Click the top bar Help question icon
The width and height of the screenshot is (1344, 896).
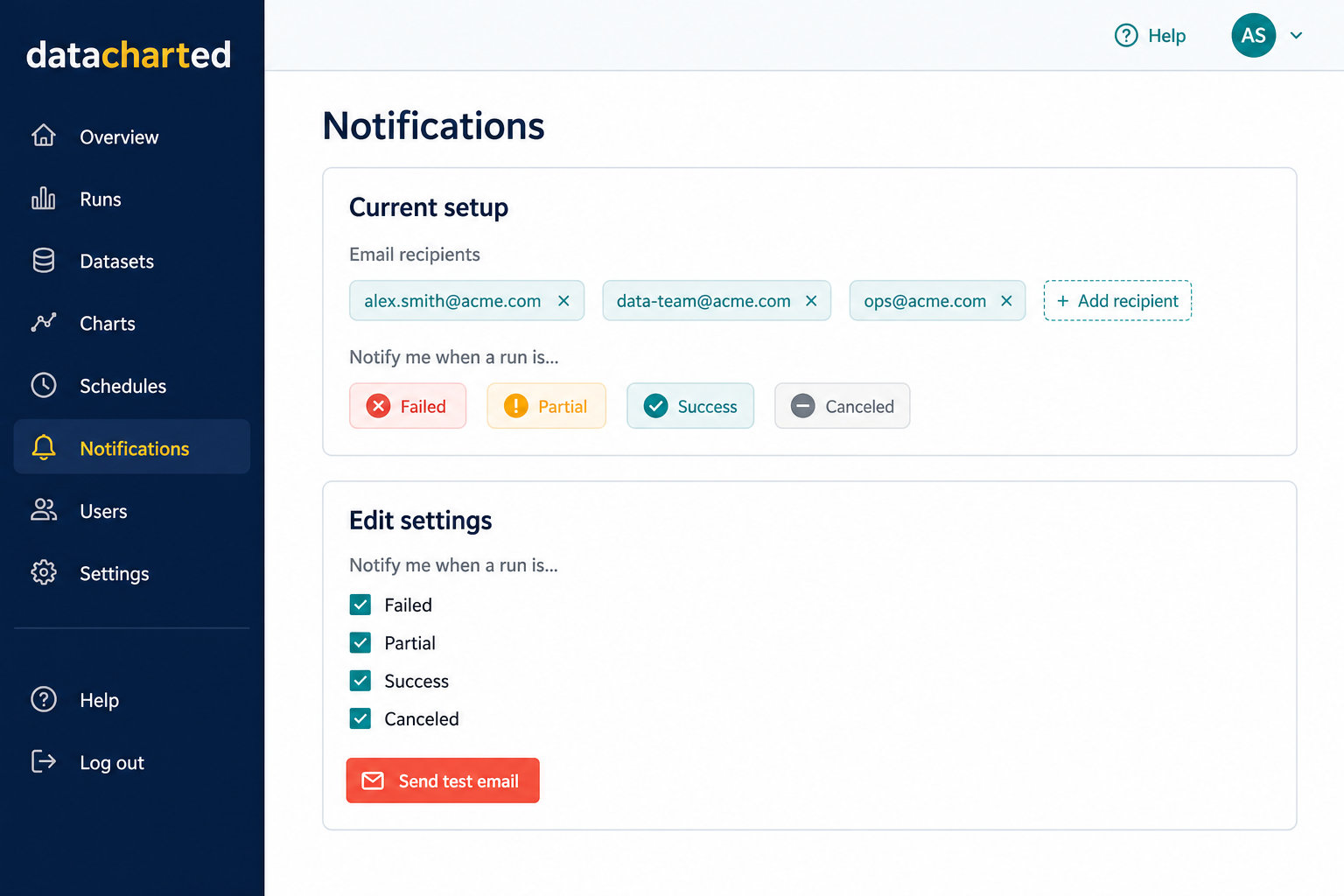pyautogui.click(x=1126, y=35)
